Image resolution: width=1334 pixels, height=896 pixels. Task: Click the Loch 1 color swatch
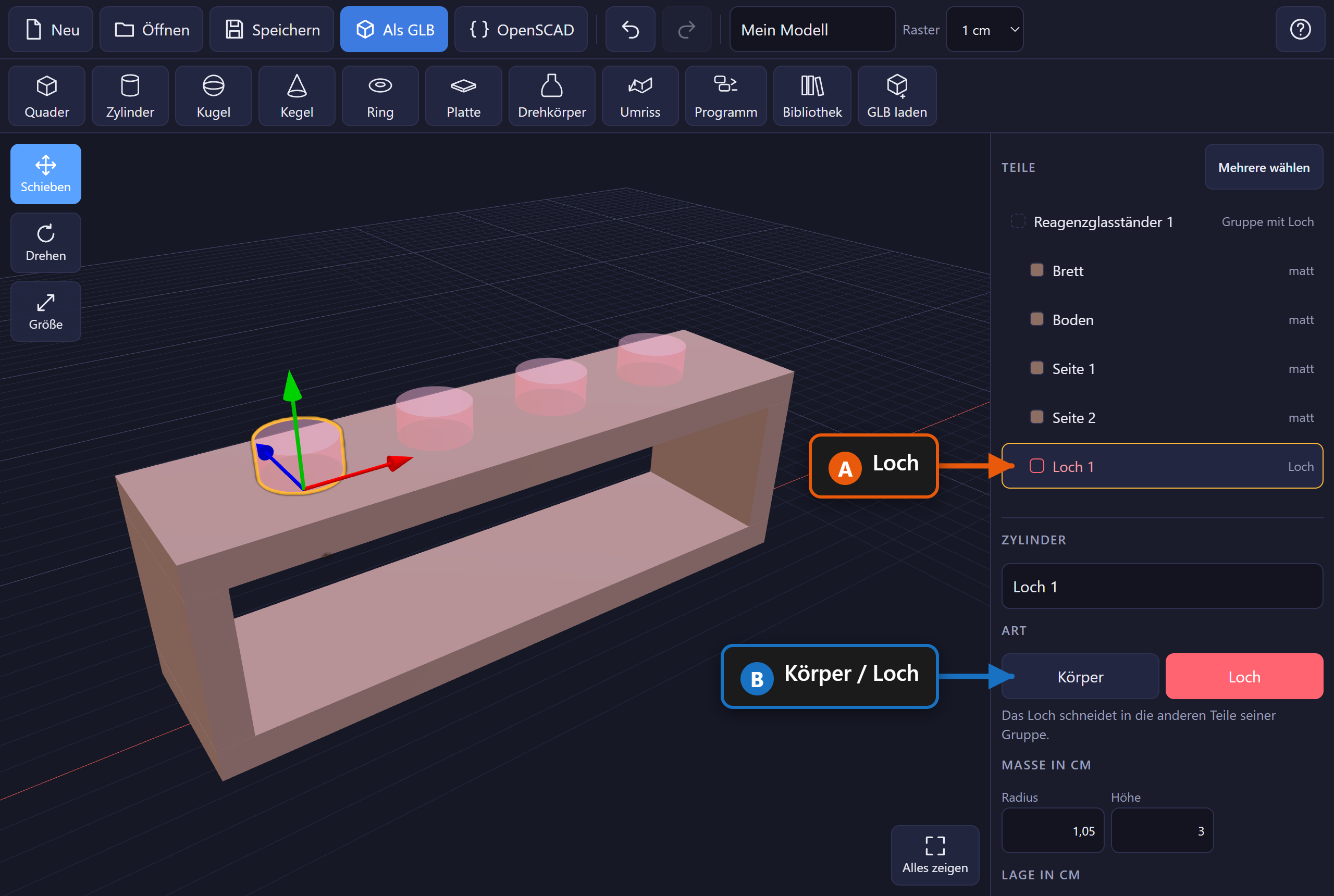click(1037, 466)
